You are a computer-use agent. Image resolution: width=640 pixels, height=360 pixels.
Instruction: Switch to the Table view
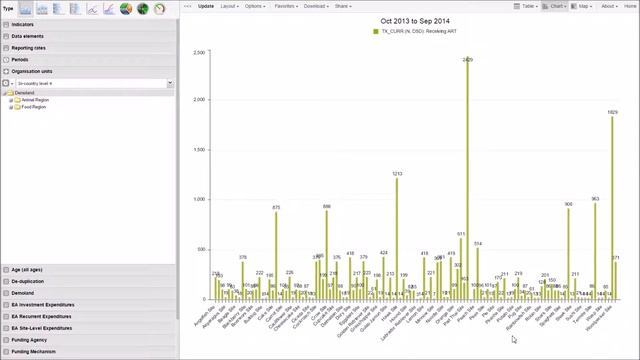pyautogui.click(x=525, y=6)
